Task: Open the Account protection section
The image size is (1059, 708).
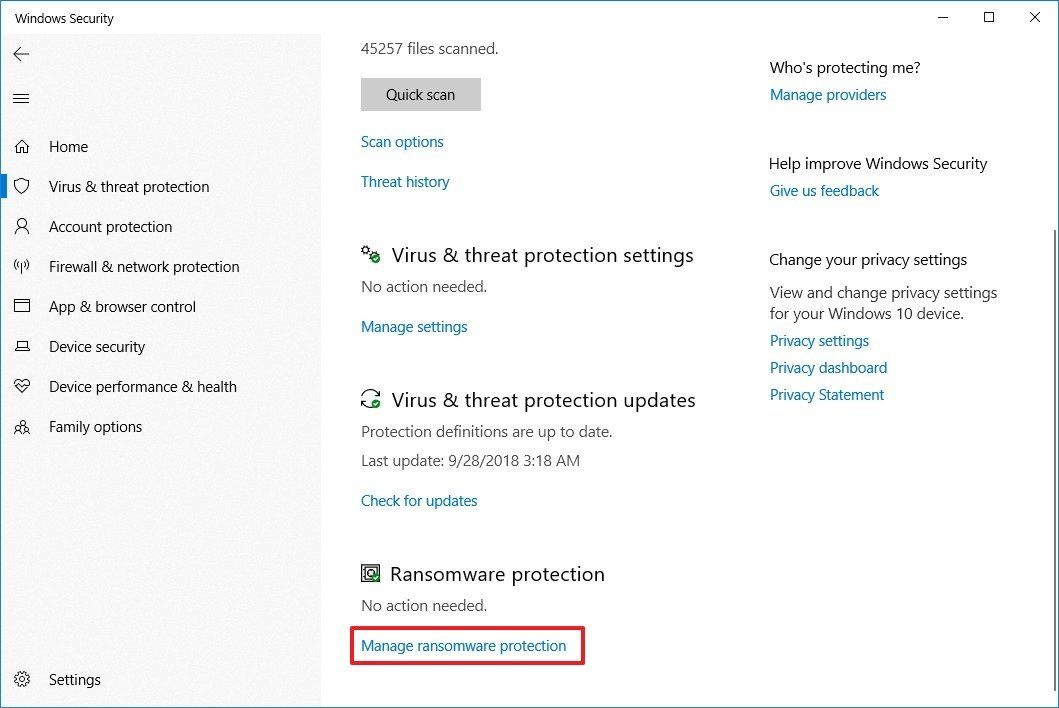Action: [x=110, y=226]
